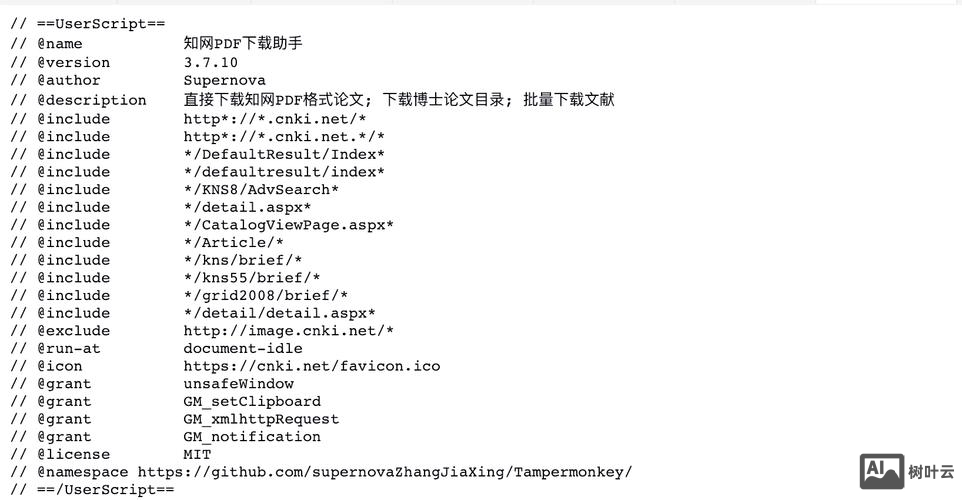The height and width of the screenshot is (500, 962).
Task: Click the author name Supernova
Action: coord(225,80)
